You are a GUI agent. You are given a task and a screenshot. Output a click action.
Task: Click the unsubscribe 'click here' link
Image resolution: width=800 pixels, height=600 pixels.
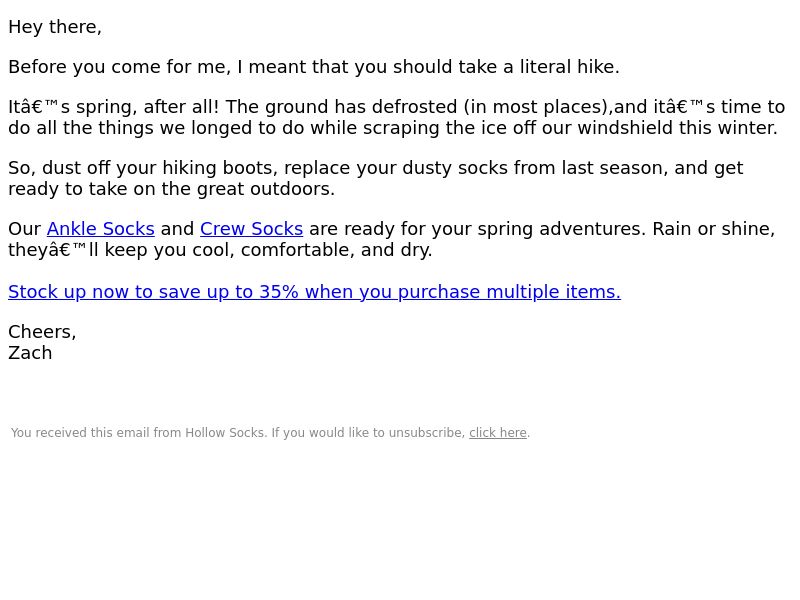(x=497, y=433)
